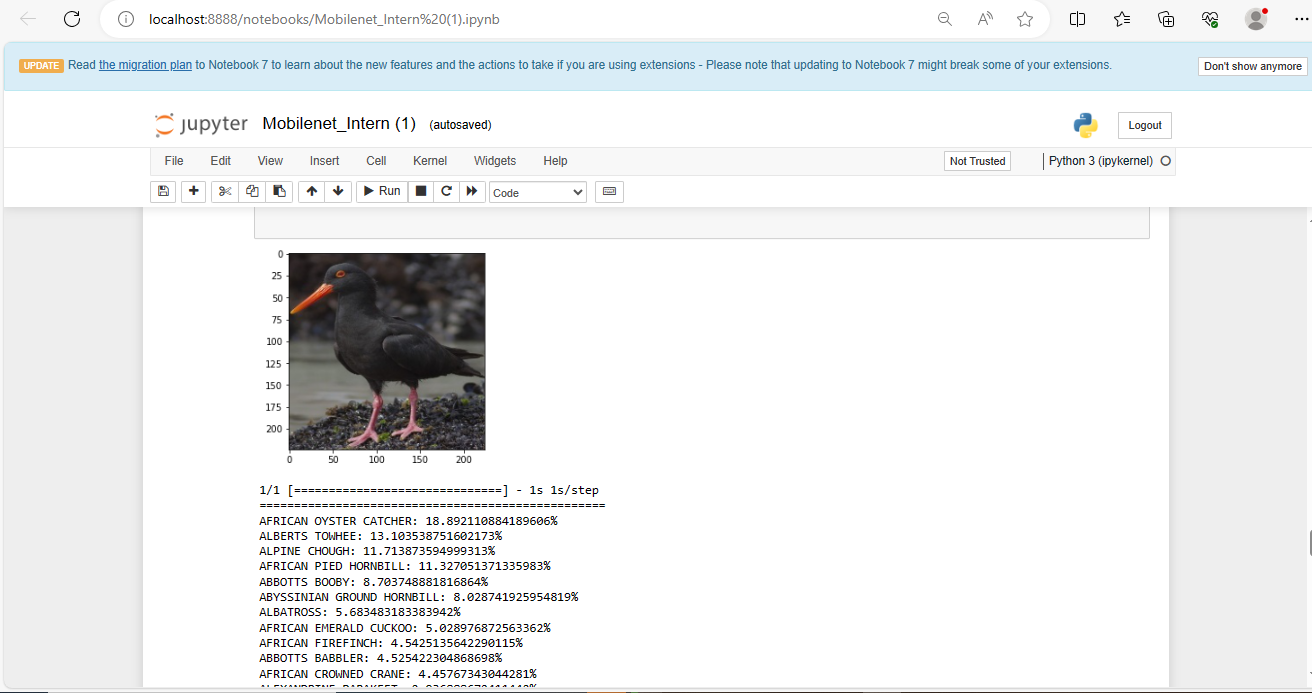Click AFRICAN EMERALD CUCKOO prediction line
The height and width of the screenshot is (693, 1312).
point(405,628)
